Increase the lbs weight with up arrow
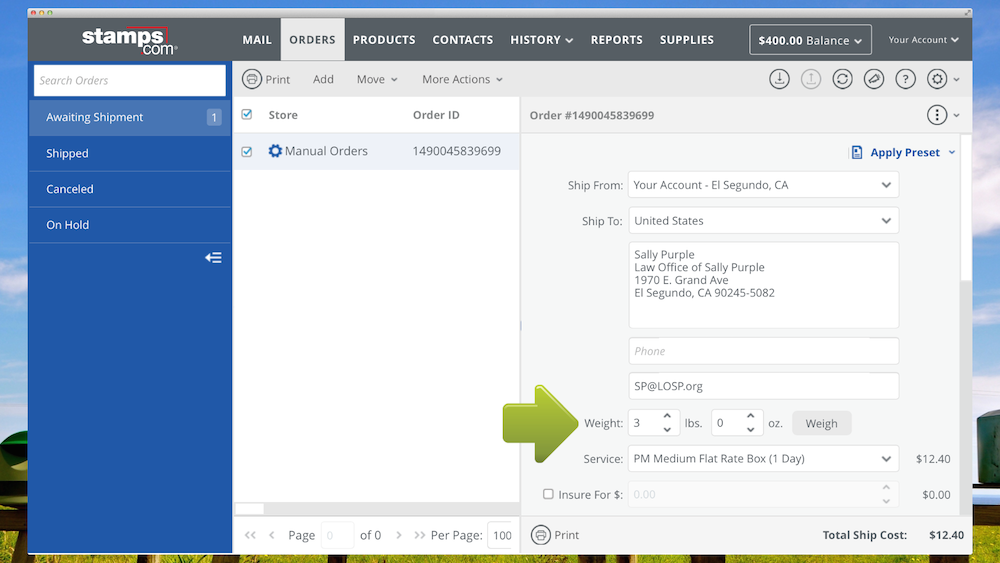 (667, 416)
